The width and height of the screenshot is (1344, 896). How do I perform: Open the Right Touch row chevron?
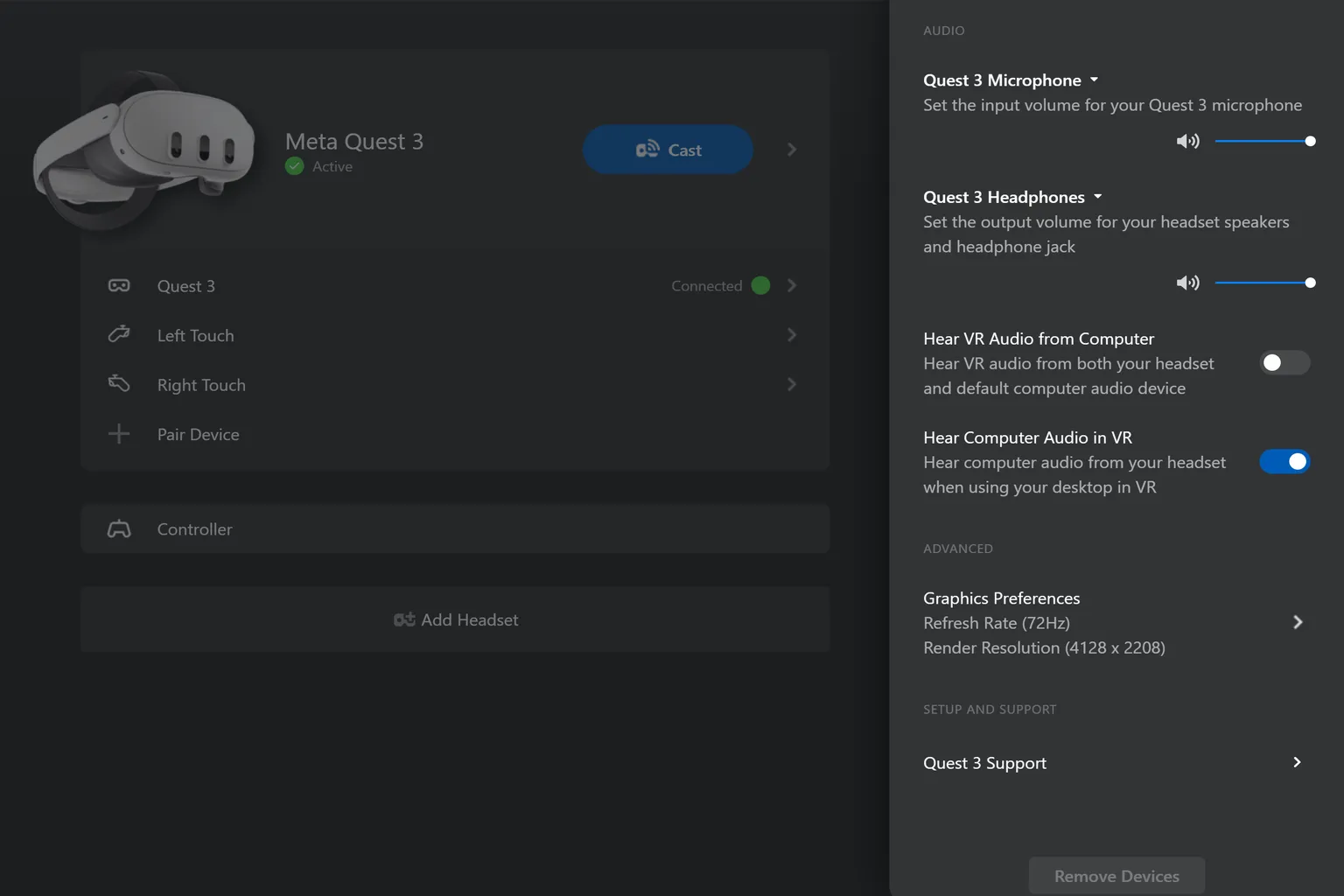(x=792, y=384)
